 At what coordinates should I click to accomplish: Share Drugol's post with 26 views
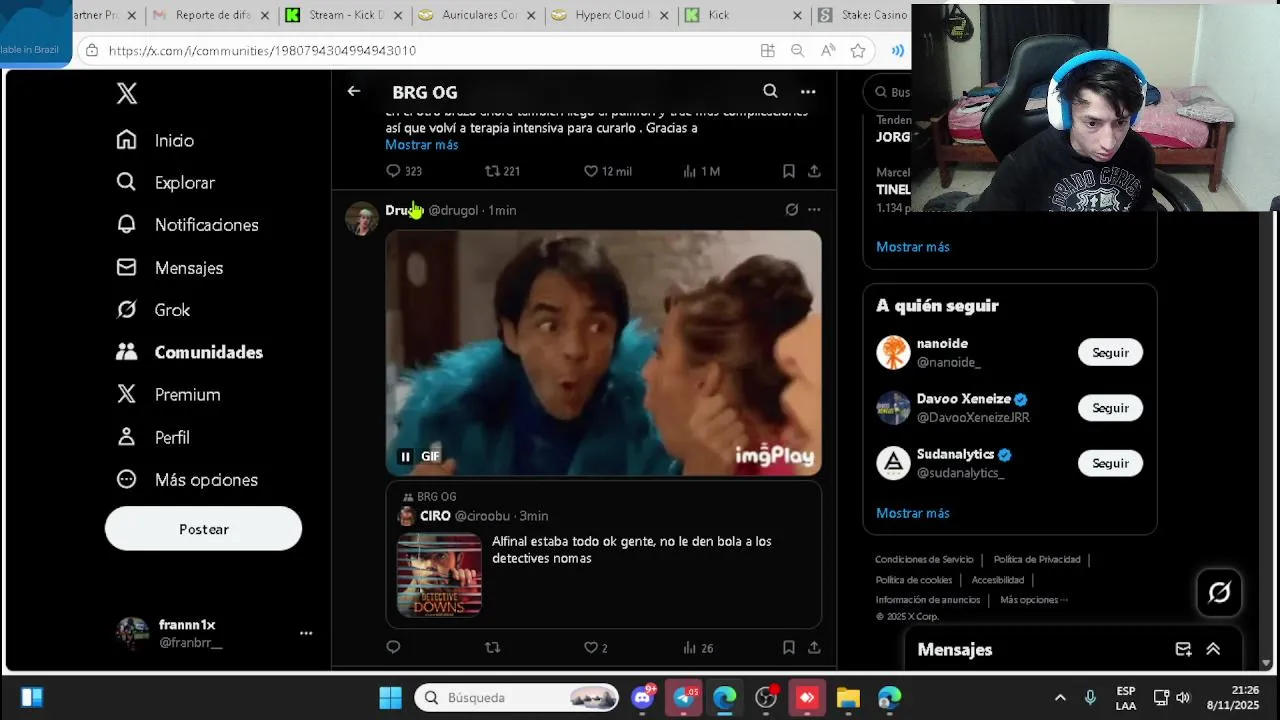814,647
